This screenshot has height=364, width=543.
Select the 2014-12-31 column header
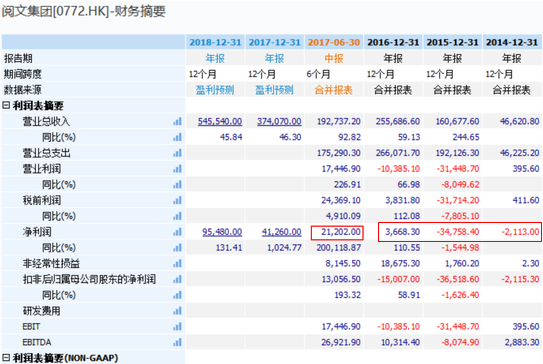pos(511,42)
